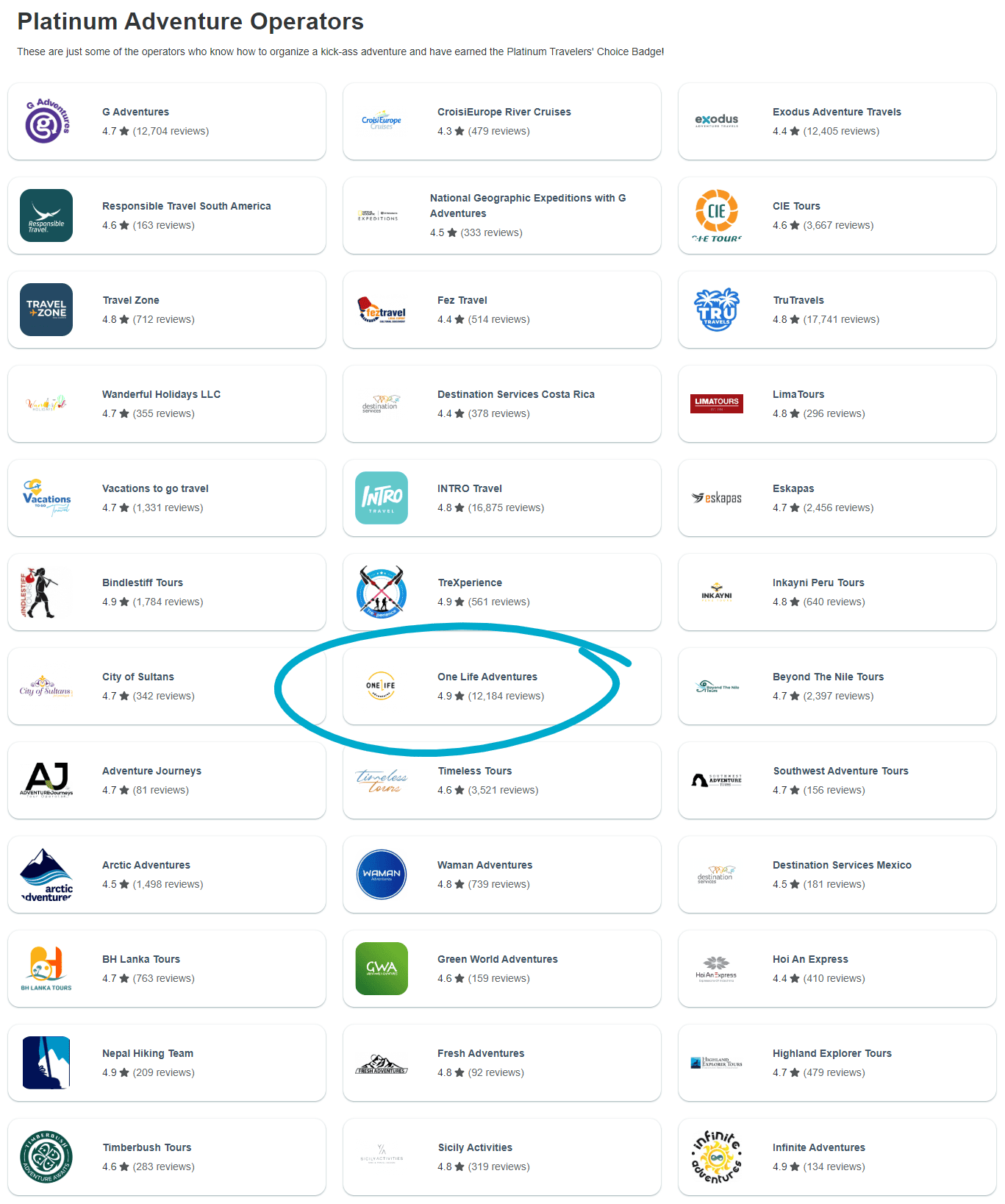Screen dimensions: 1005x1204
Task: Click the Fez Travel name link
Action: (x=462, y=300)
